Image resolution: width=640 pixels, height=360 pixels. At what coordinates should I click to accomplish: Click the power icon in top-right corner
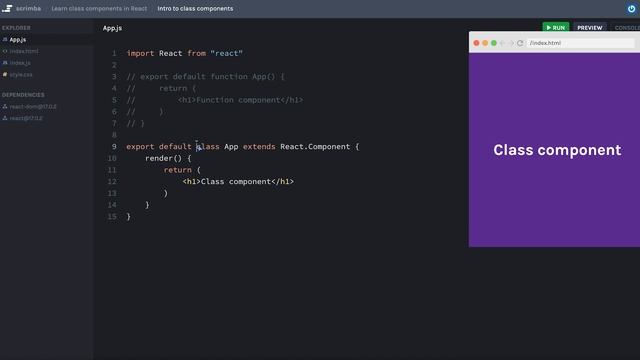click(x=631, y=9)
